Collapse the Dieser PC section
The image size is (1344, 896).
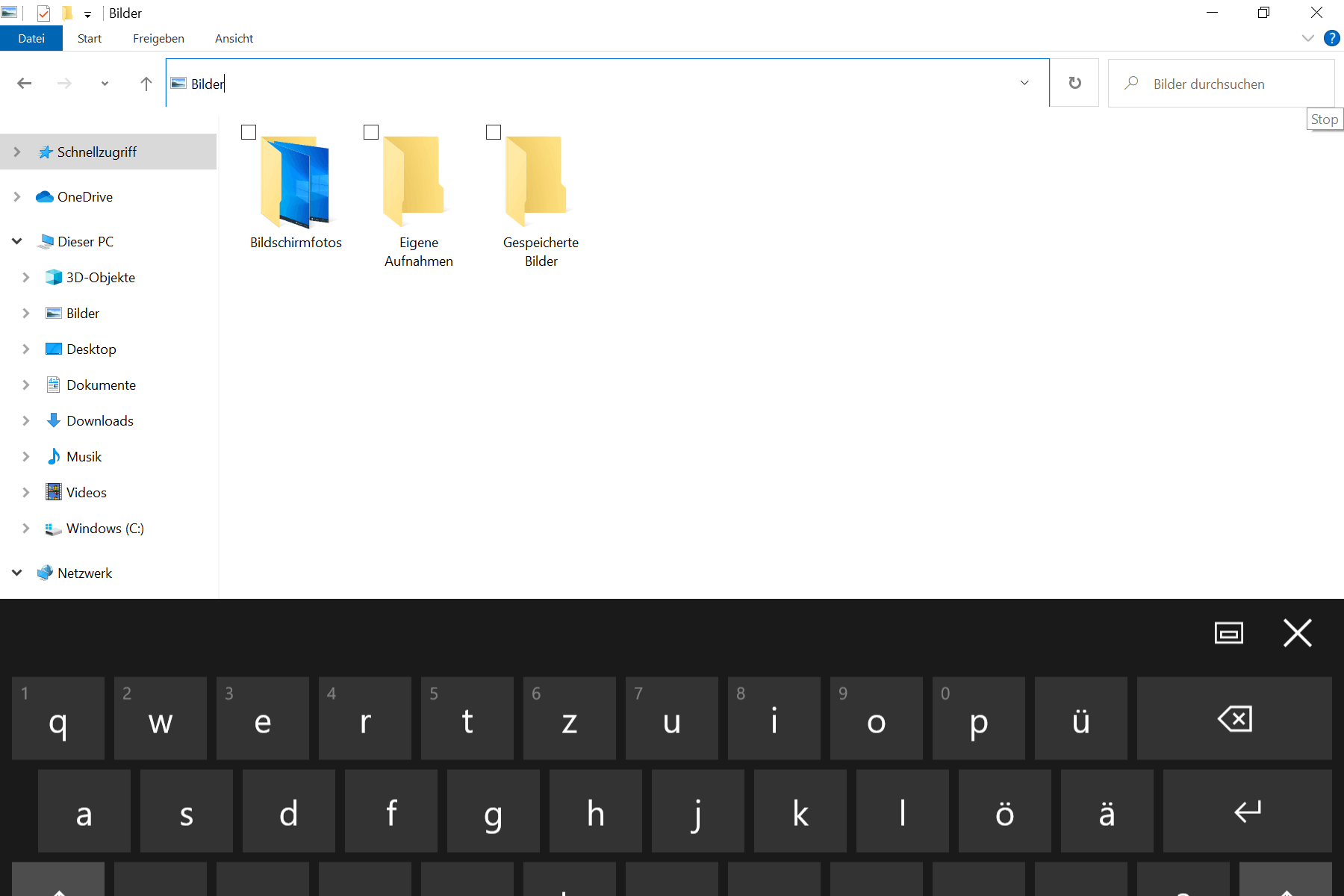(x=16, y=241)
